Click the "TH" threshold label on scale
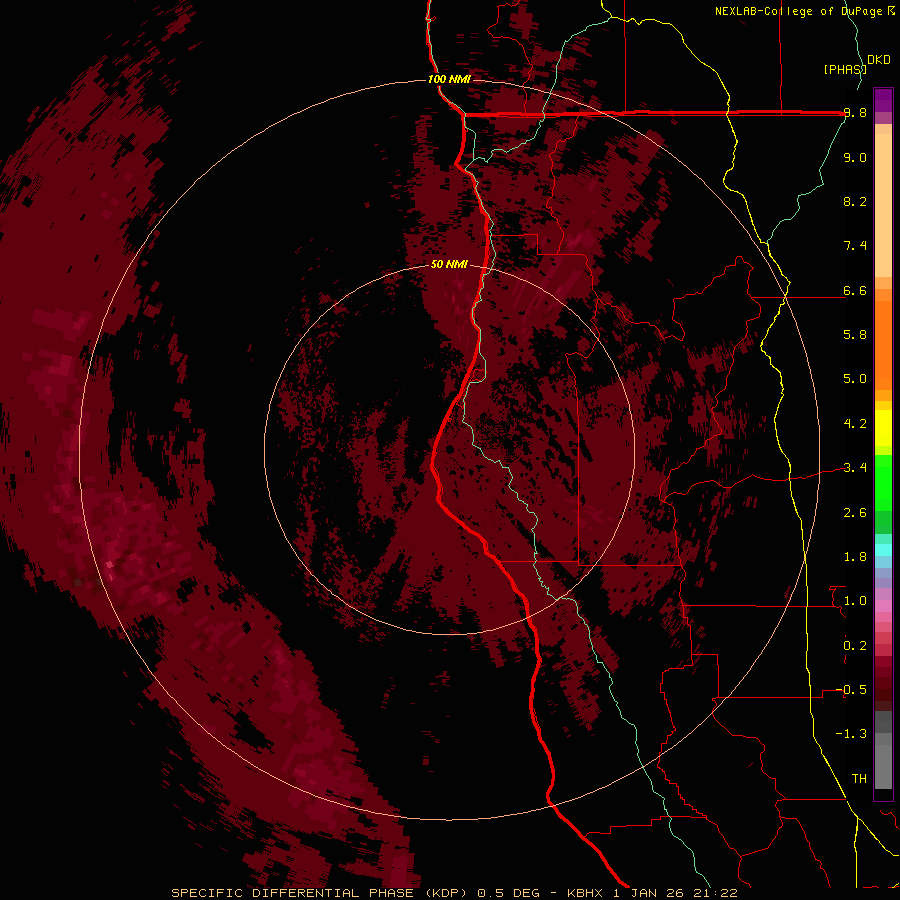This screenshot has height=900, width=900. click(x=859, y=779)
